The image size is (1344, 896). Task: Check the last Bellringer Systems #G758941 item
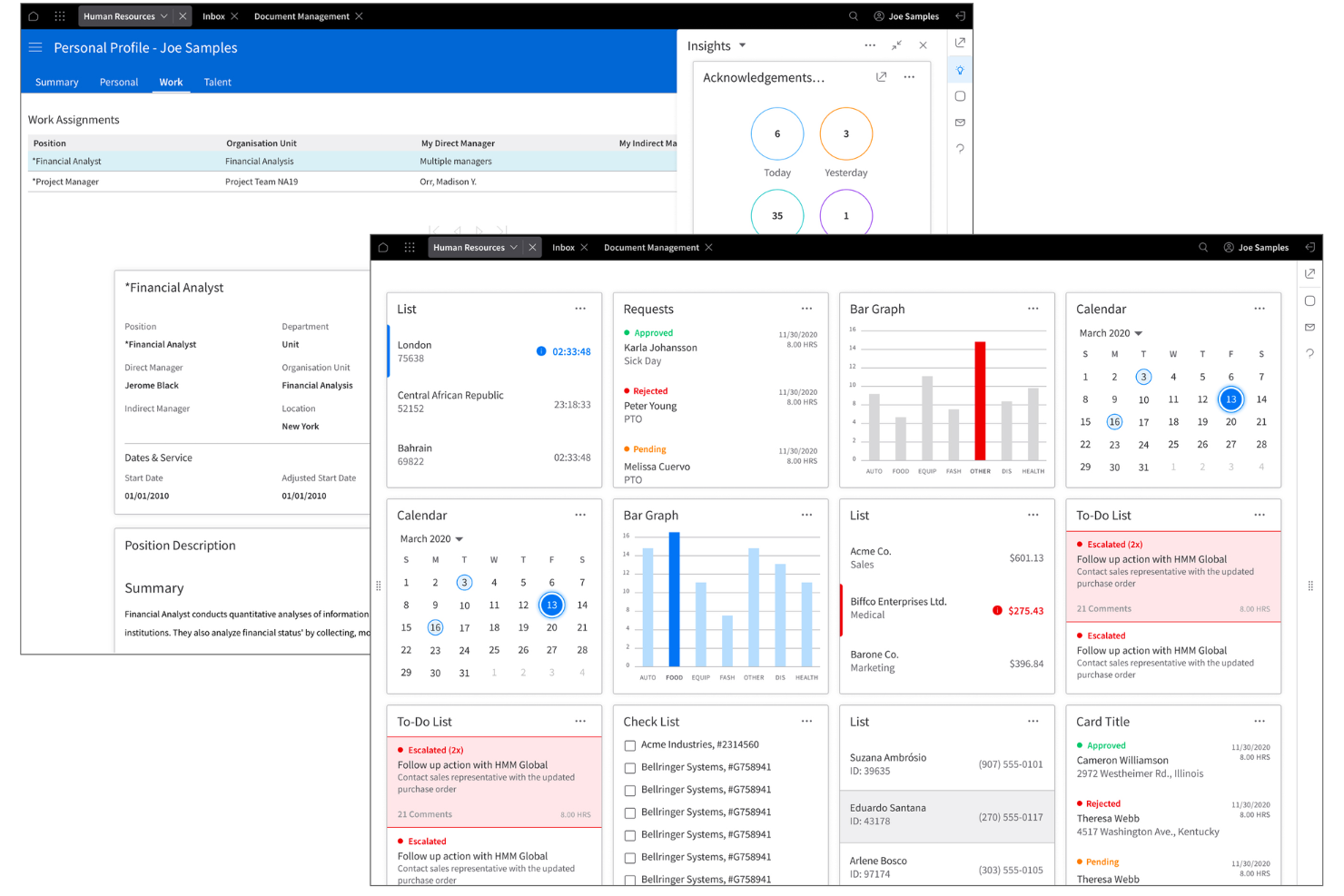tap(629, 879)
